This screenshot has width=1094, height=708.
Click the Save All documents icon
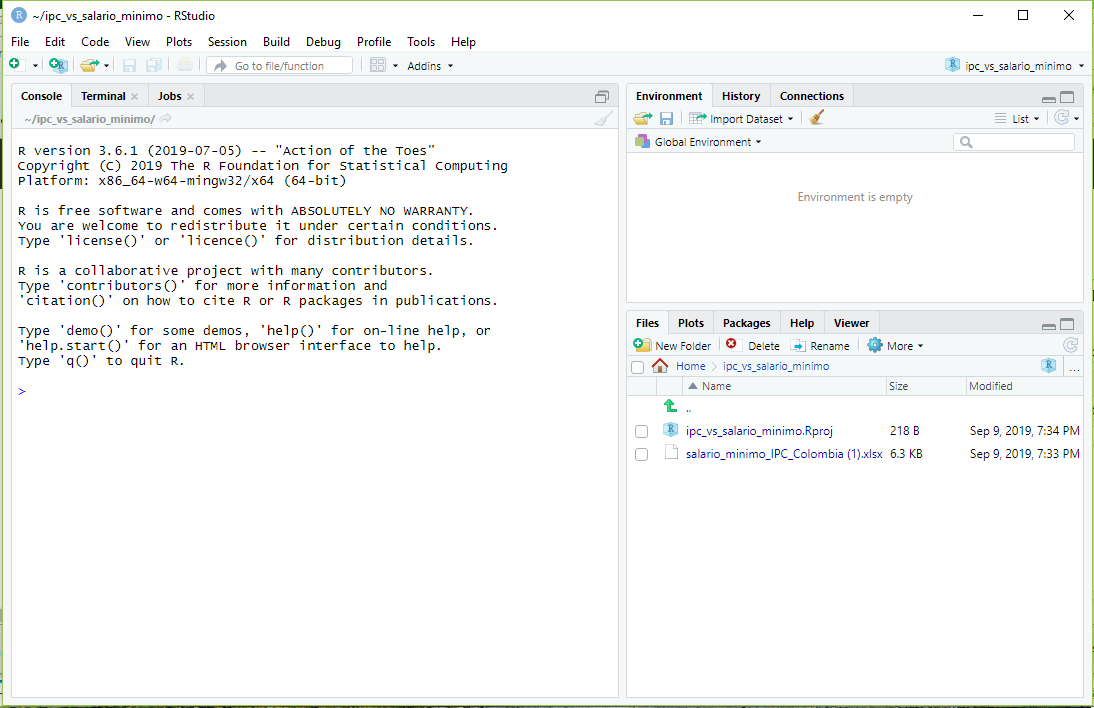pos(153,66)
